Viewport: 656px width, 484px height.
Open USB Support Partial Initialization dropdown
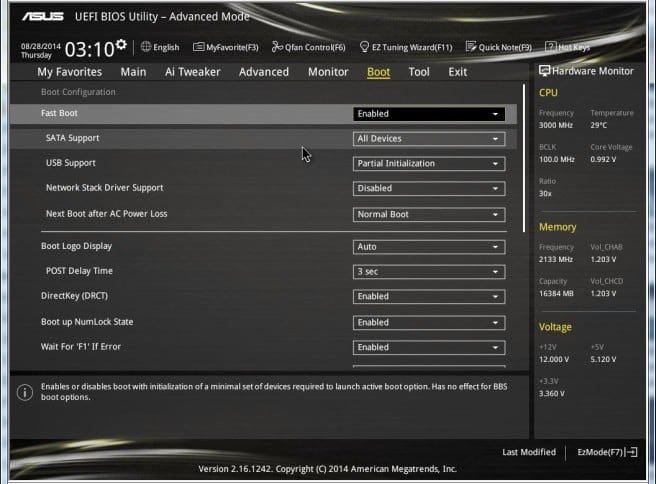[429, 163]
